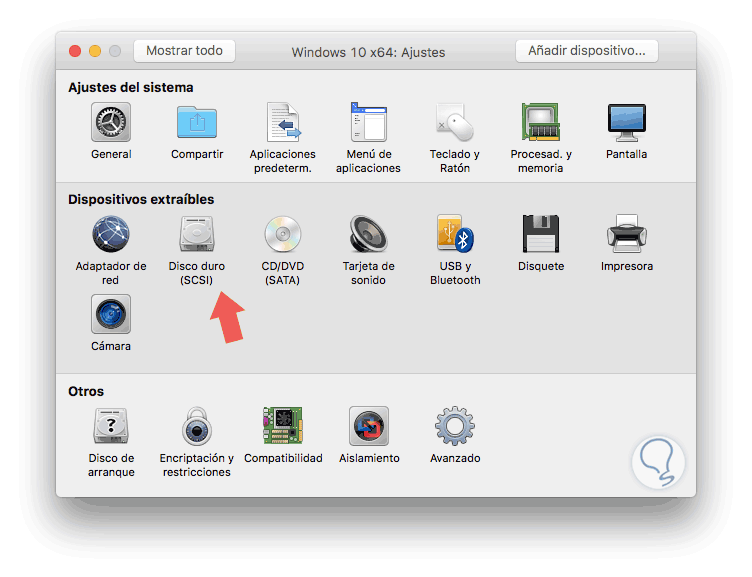Select Impresora printer device
Viewport: 752px width, 577px height.
pyautogui.click(x=626, y=234)
